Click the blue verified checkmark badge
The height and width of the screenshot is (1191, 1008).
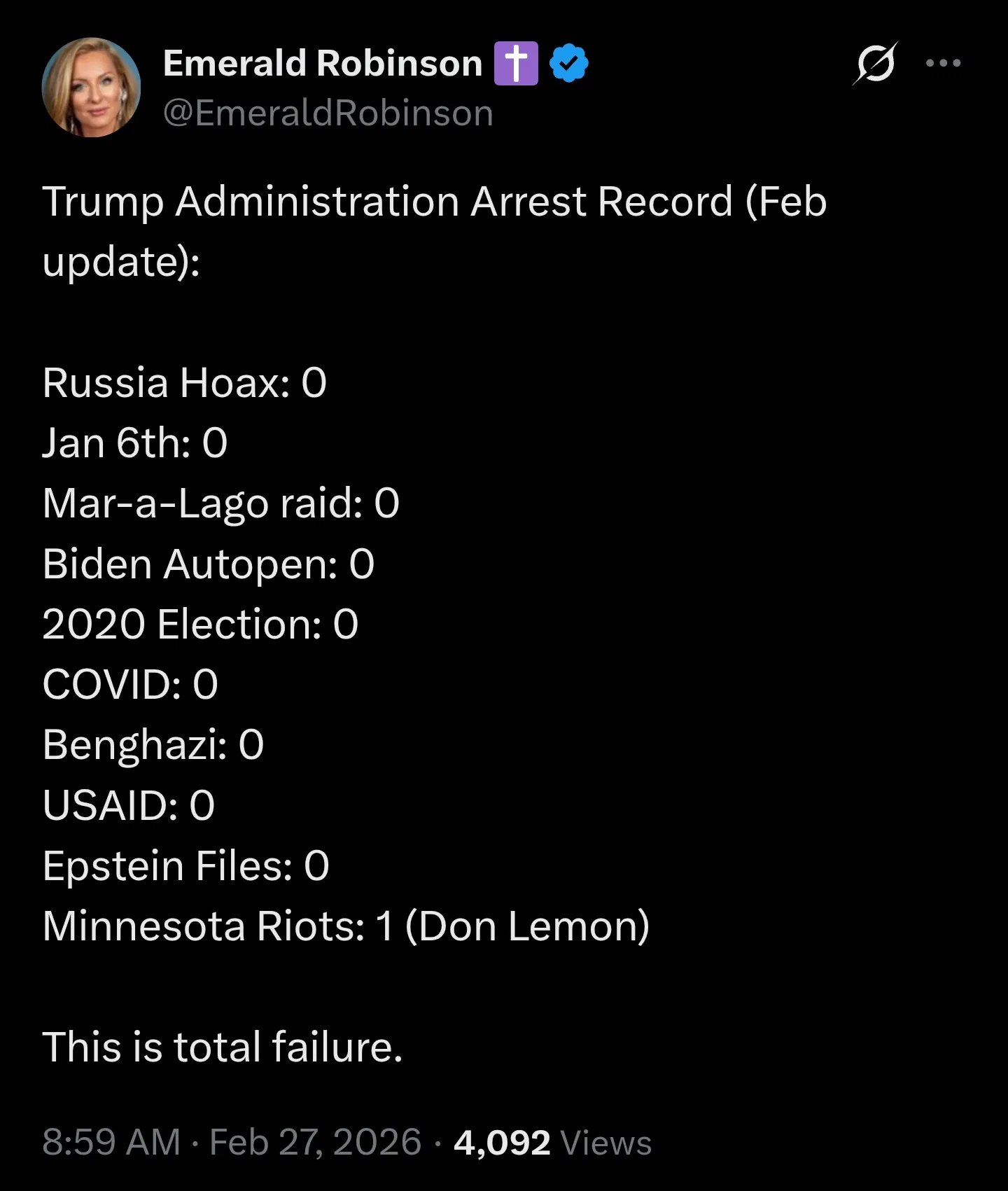tap(568, 64)
